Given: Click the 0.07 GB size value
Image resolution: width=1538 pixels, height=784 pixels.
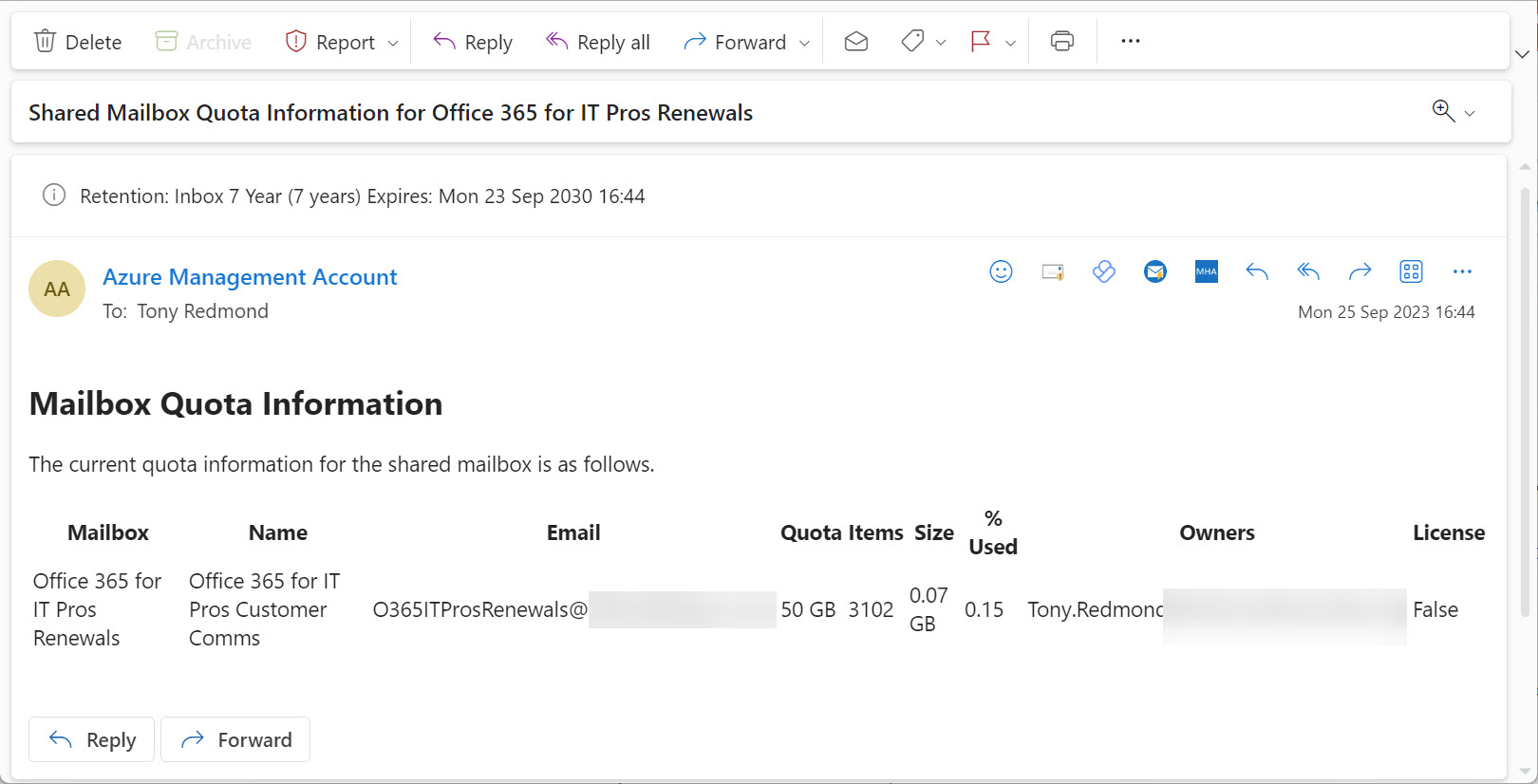Looking at the screenshot, I should coord(928,609).
